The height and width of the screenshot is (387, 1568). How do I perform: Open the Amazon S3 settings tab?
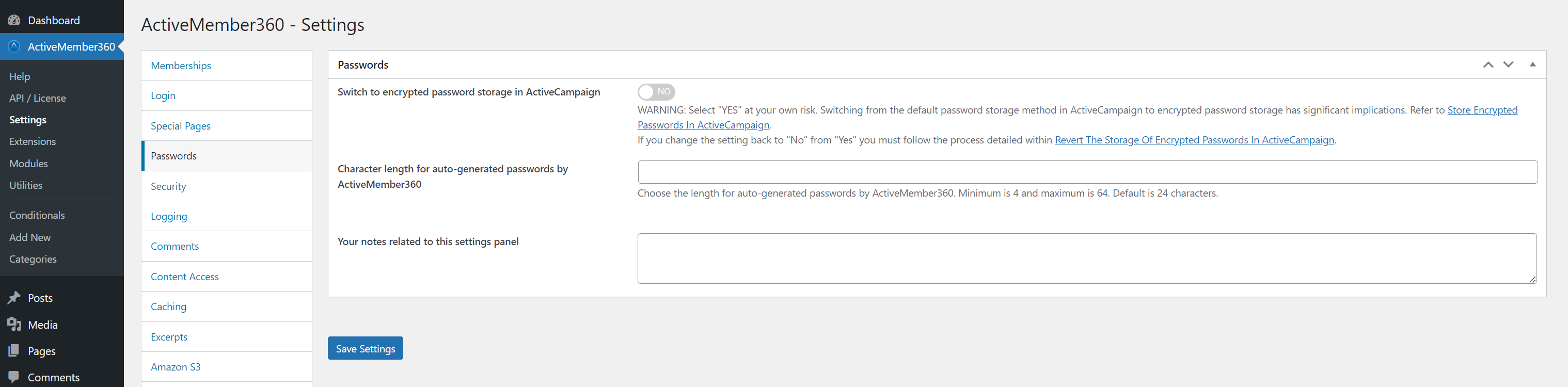click(x=176, y=366)
